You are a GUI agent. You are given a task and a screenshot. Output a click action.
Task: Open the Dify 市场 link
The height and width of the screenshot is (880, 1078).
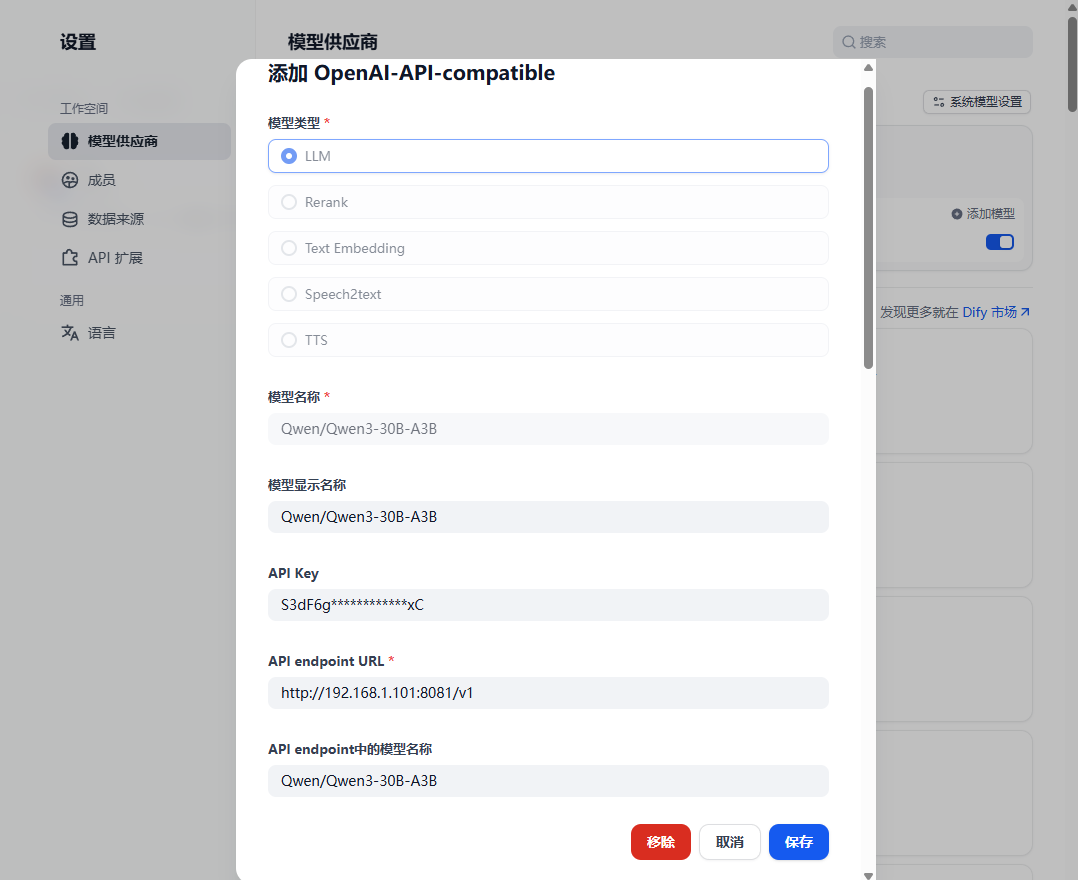tap(996, 312)
